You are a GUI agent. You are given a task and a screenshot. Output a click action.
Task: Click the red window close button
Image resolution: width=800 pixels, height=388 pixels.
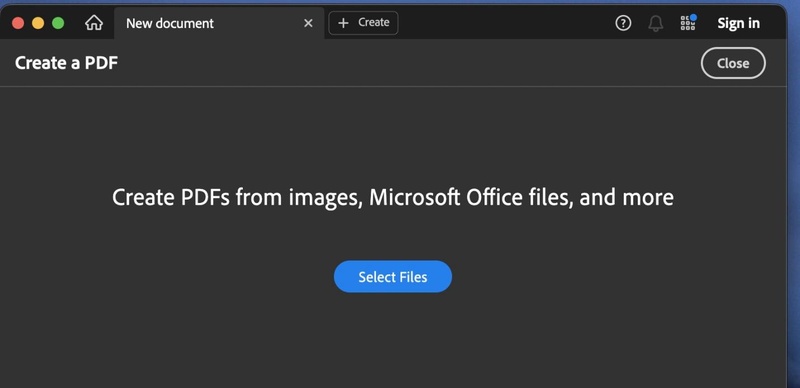pos(18,23)
